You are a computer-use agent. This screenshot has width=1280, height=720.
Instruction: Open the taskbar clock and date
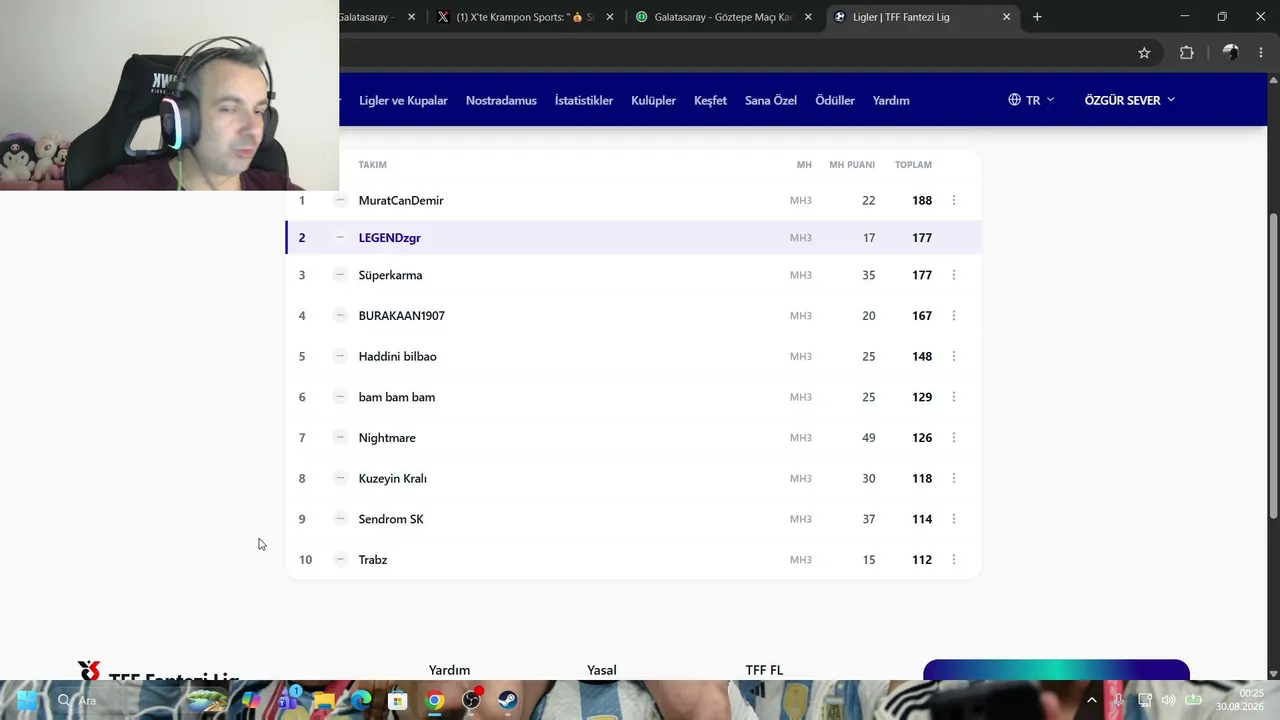coord(1239,700)
